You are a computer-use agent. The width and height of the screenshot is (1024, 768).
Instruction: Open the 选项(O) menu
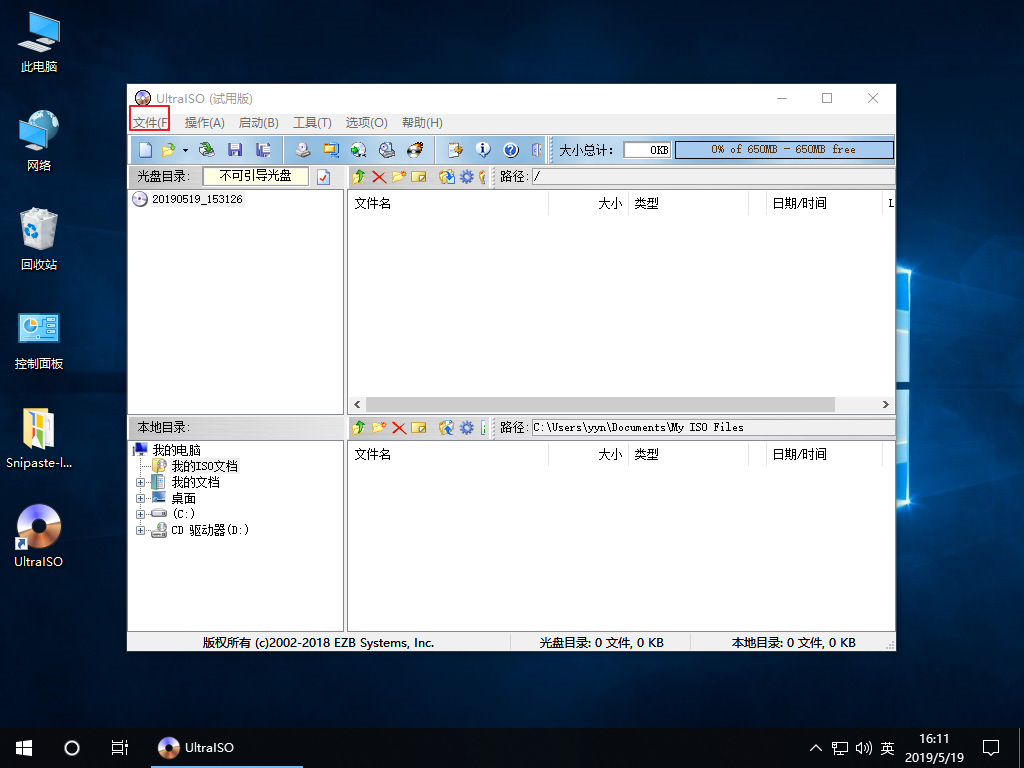(x=366, y=123)
